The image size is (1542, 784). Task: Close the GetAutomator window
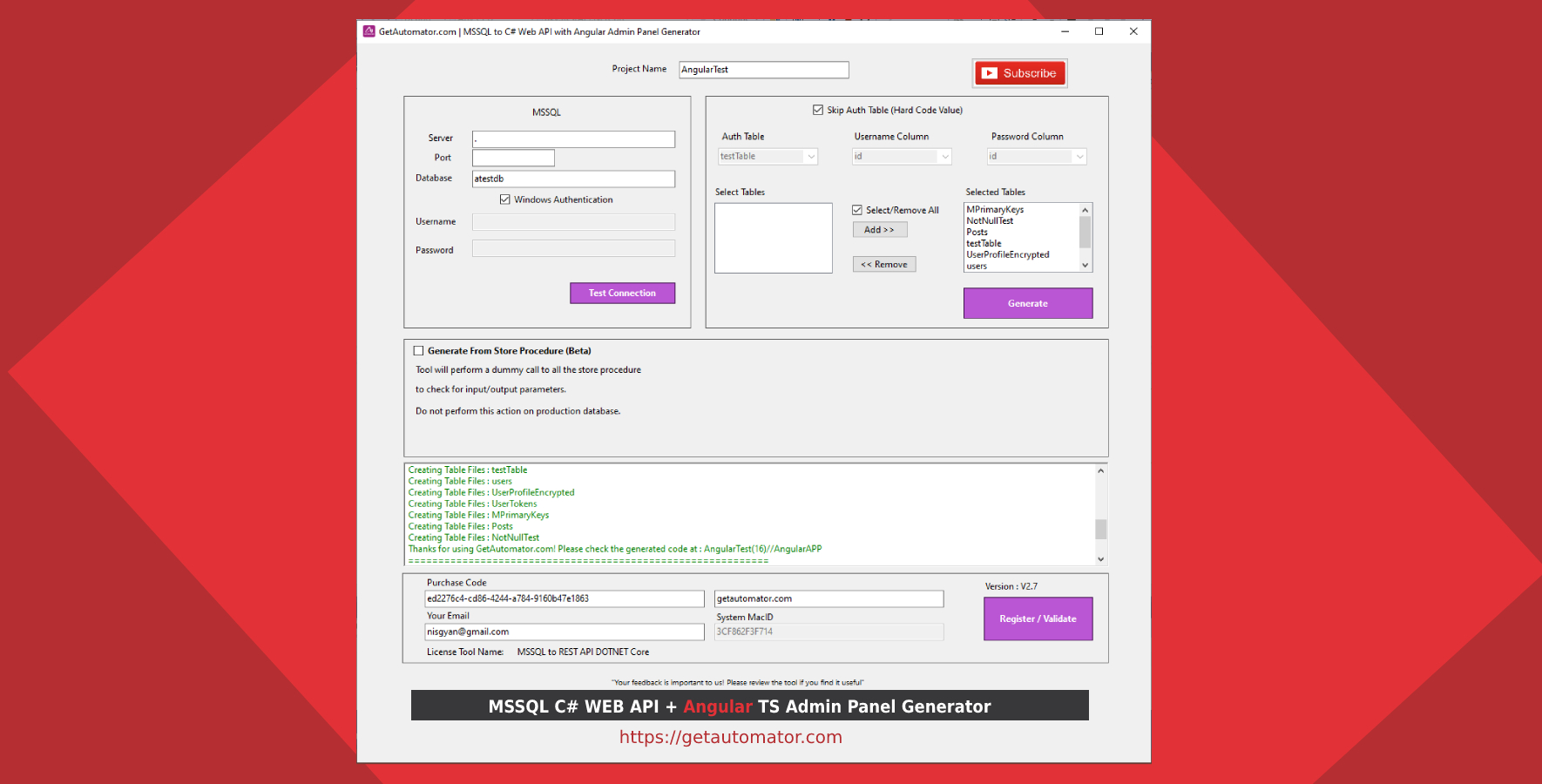[1133, 31]
